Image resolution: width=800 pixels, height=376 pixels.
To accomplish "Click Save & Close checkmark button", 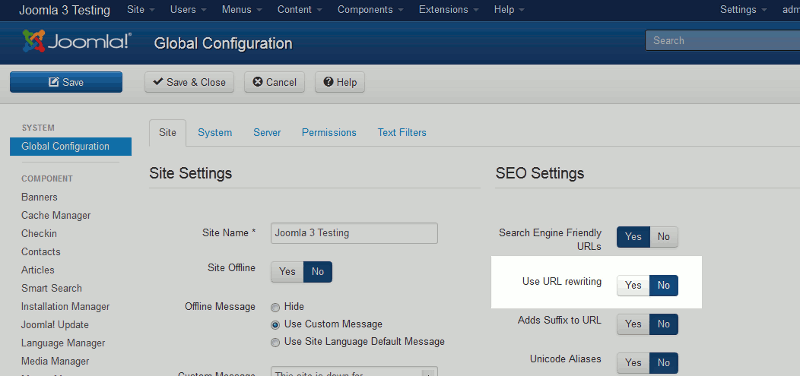I will 189,82.
